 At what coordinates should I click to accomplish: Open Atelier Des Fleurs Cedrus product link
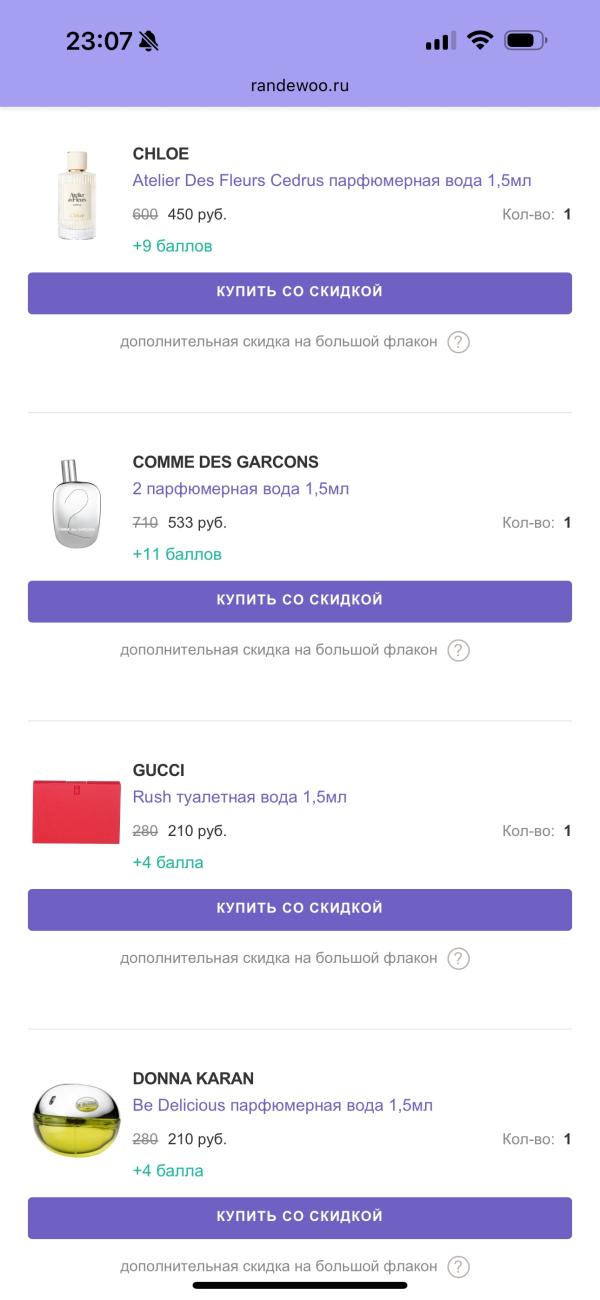[x=332, y=181]
